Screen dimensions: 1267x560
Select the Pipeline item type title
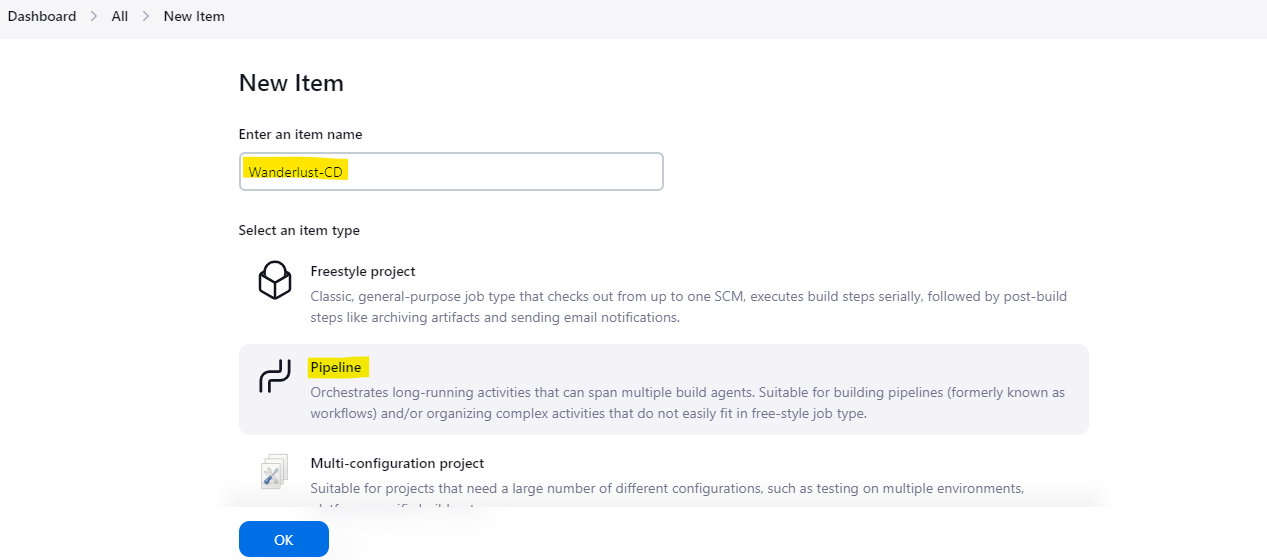click(x=336, y=367)
